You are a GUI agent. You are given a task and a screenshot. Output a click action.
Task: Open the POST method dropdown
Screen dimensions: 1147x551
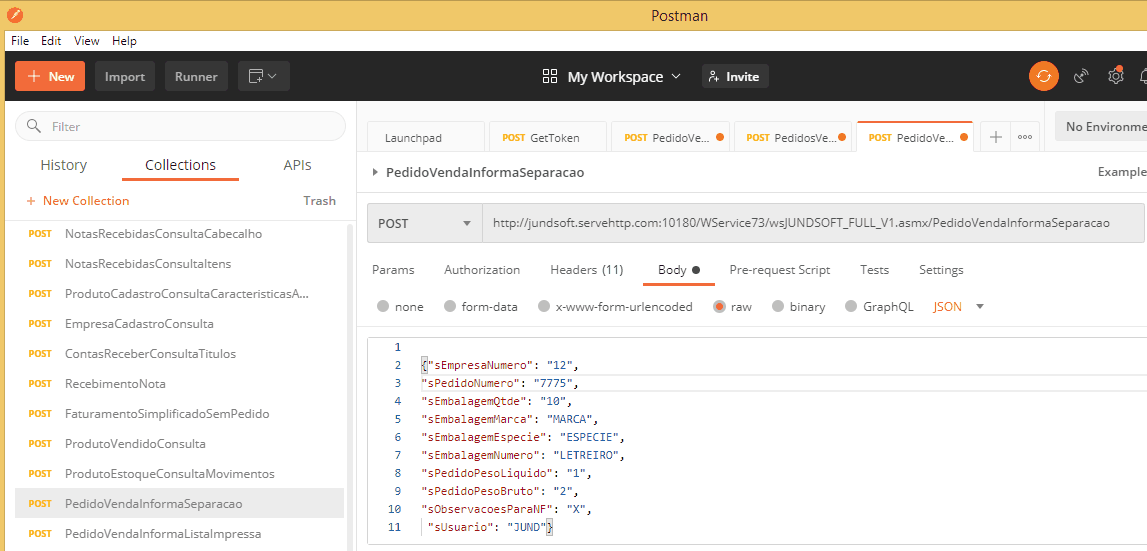424,223
